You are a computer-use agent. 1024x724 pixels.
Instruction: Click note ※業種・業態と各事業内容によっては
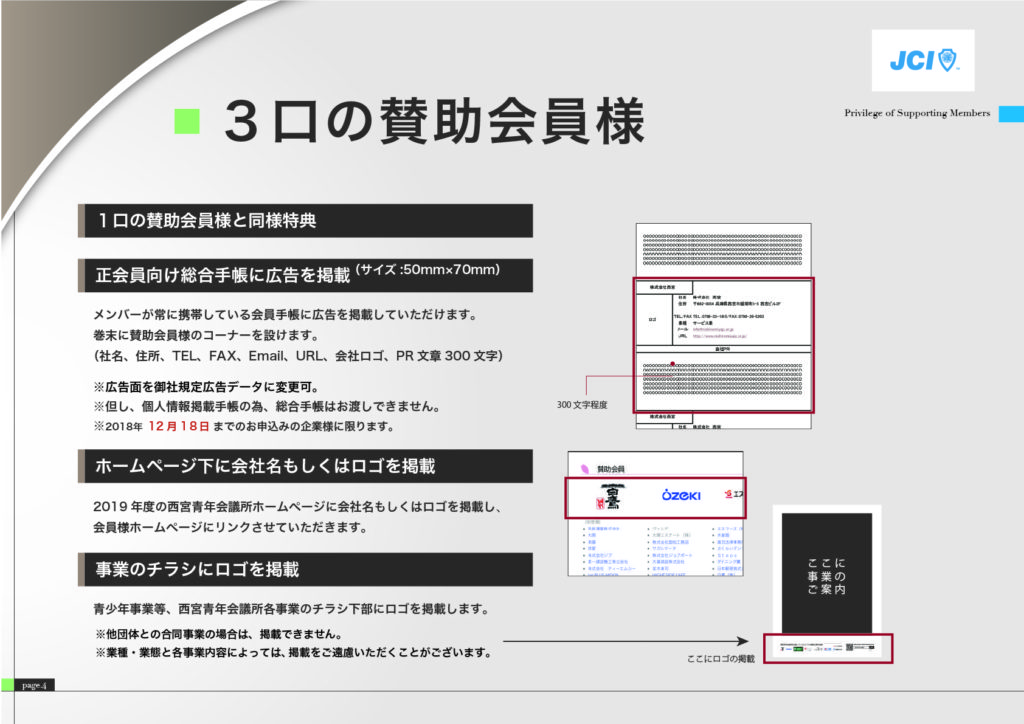point(293,652)
